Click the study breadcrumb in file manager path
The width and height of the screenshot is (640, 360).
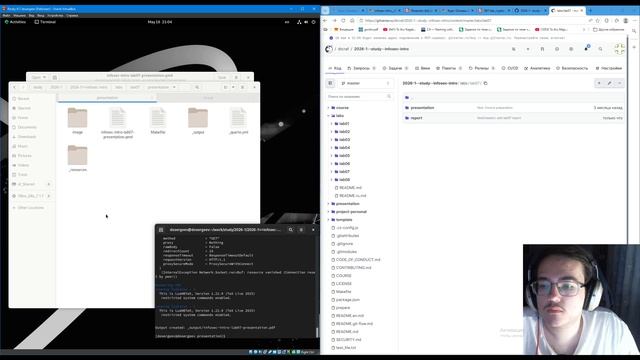pos(38,87)
